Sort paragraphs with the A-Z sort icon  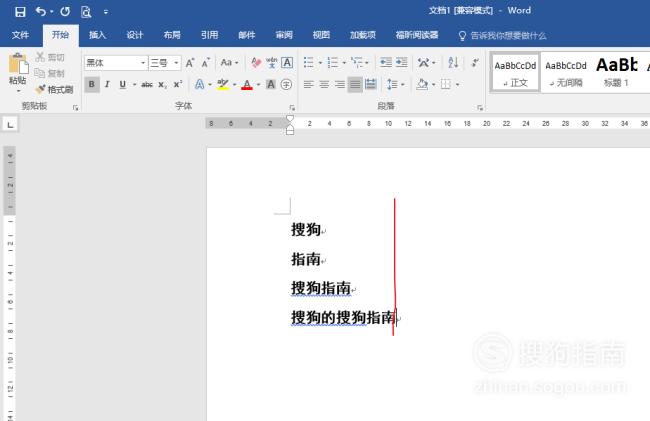[453, 63]
